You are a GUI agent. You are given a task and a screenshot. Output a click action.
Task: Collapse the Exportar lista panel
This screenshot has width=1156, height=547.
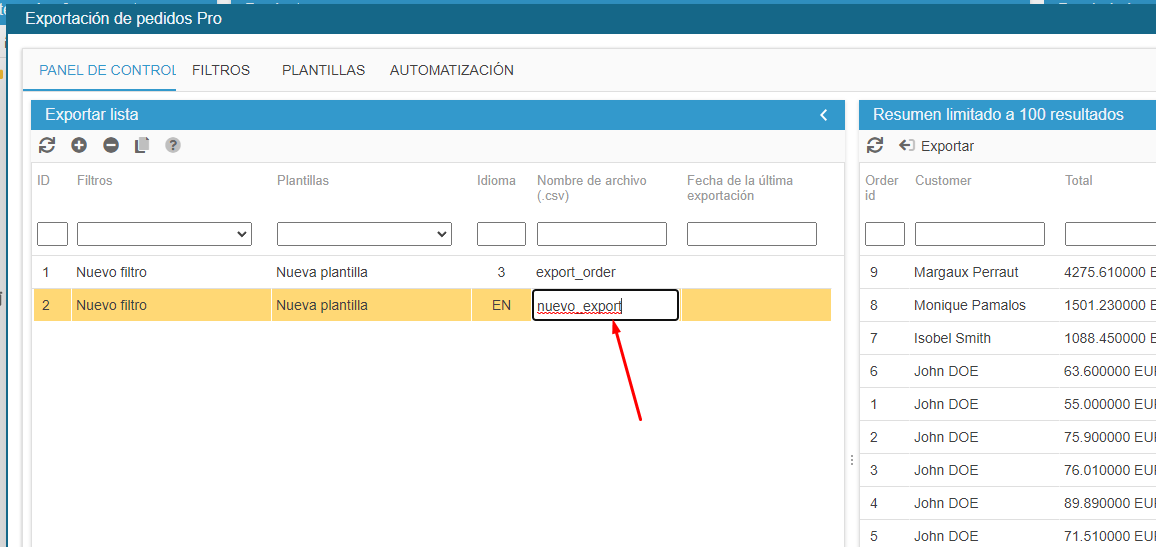pyautogui.click(x=824, y=115)
